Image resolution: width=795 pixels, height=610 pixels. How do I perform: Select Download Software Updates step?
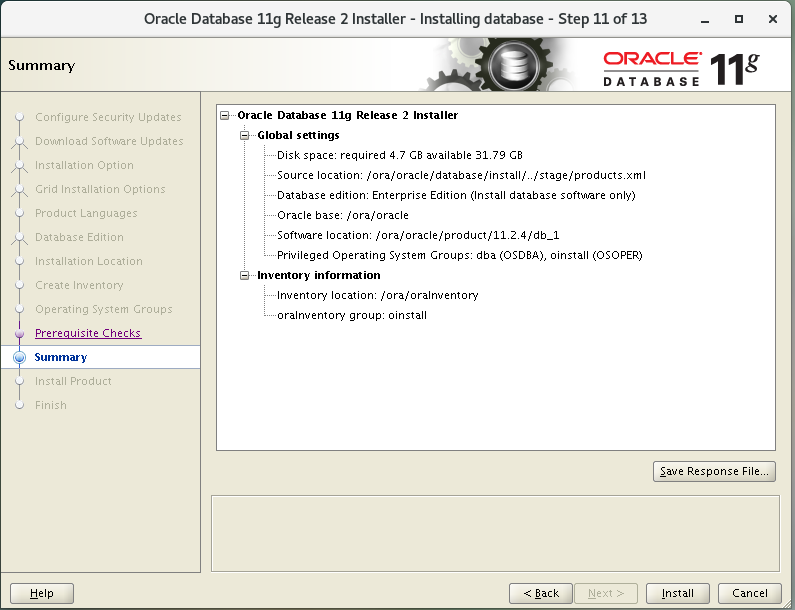pos(109,141)
